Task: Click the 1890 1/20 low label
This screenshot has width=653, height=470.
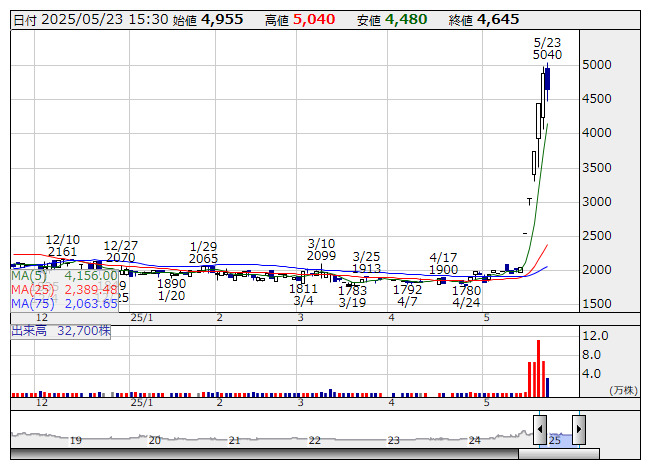Action: 171,290
